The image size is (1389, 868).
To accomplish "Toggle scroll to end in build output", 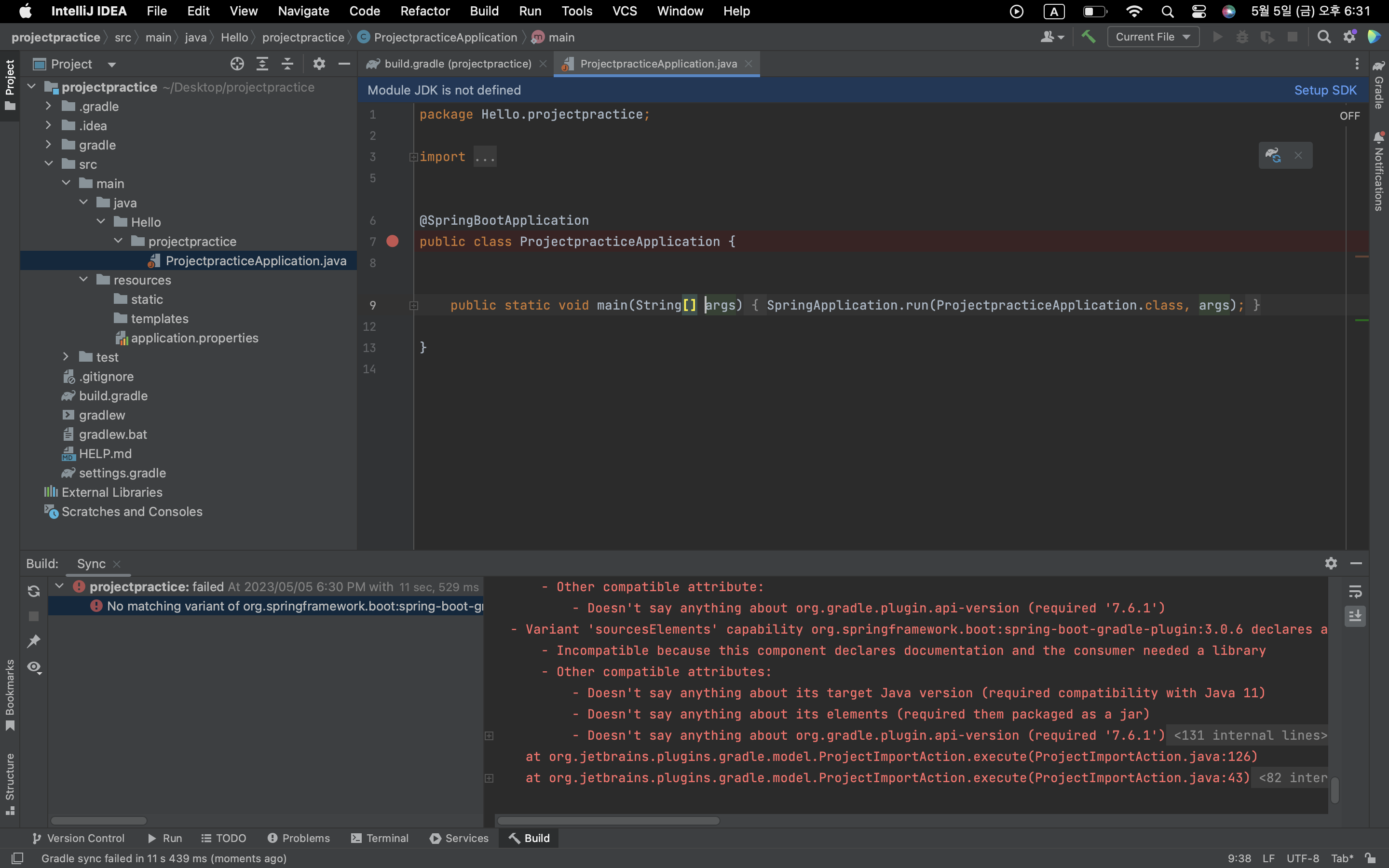I will coord(1355,616).
